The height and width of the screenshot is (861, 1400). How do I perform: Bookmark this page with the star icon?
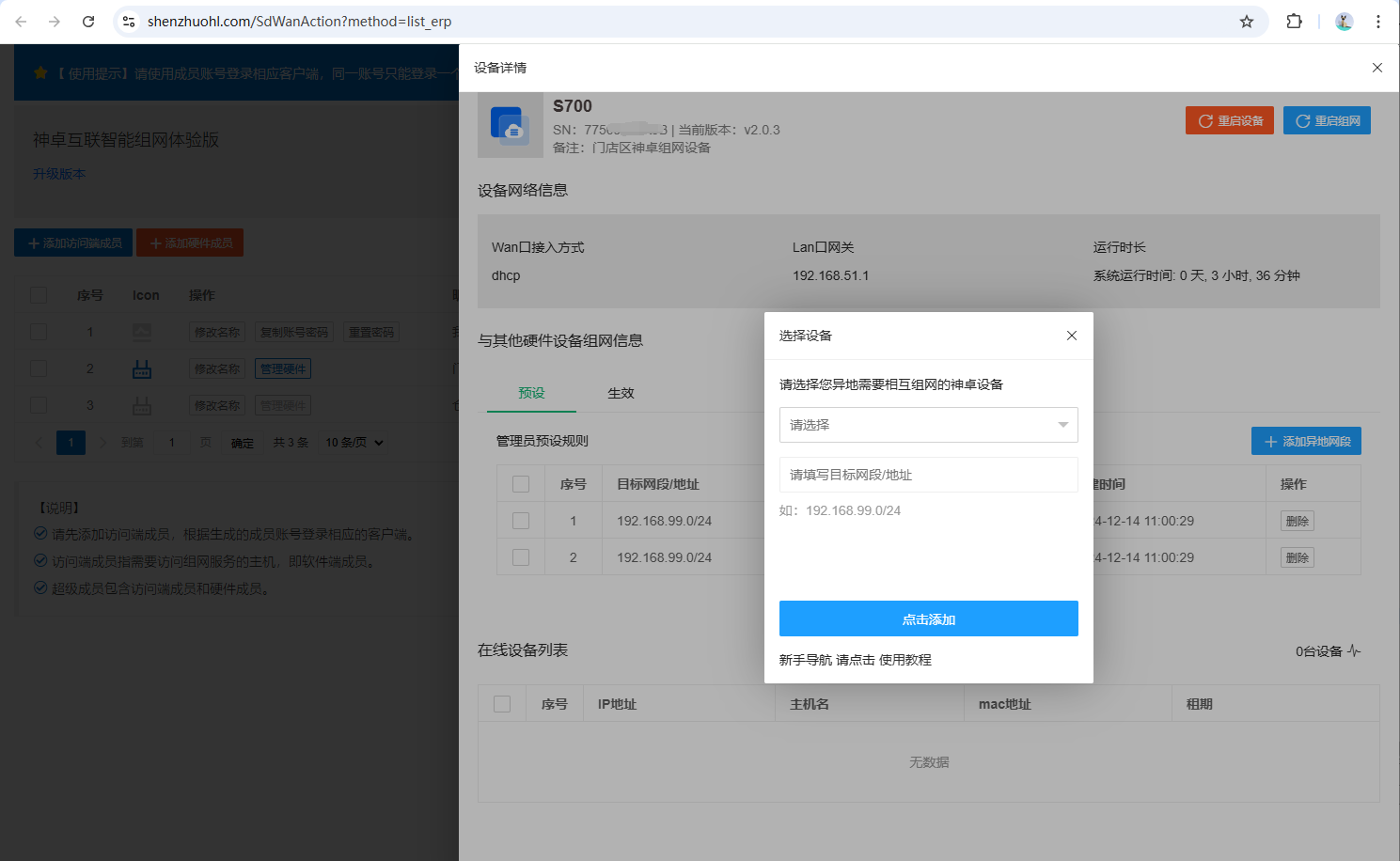click(1246, 22)
